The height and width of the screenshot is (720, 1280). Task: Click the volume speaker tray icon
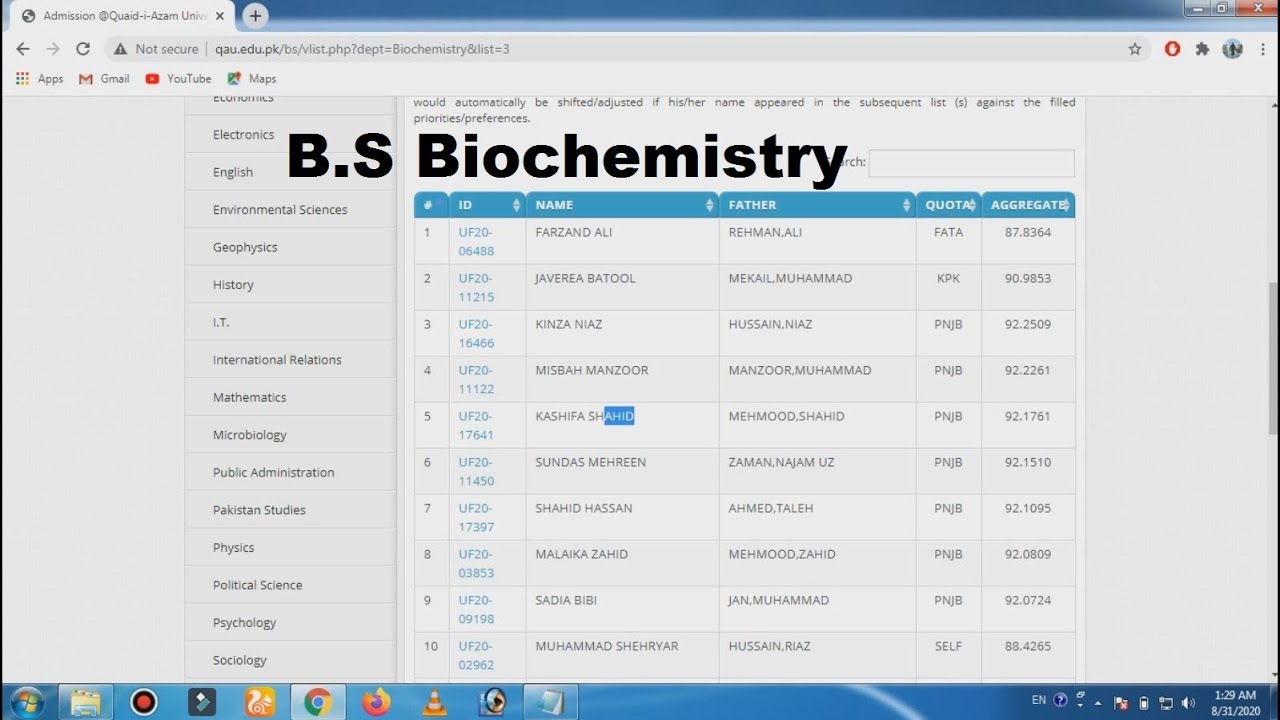(1188, 702)
